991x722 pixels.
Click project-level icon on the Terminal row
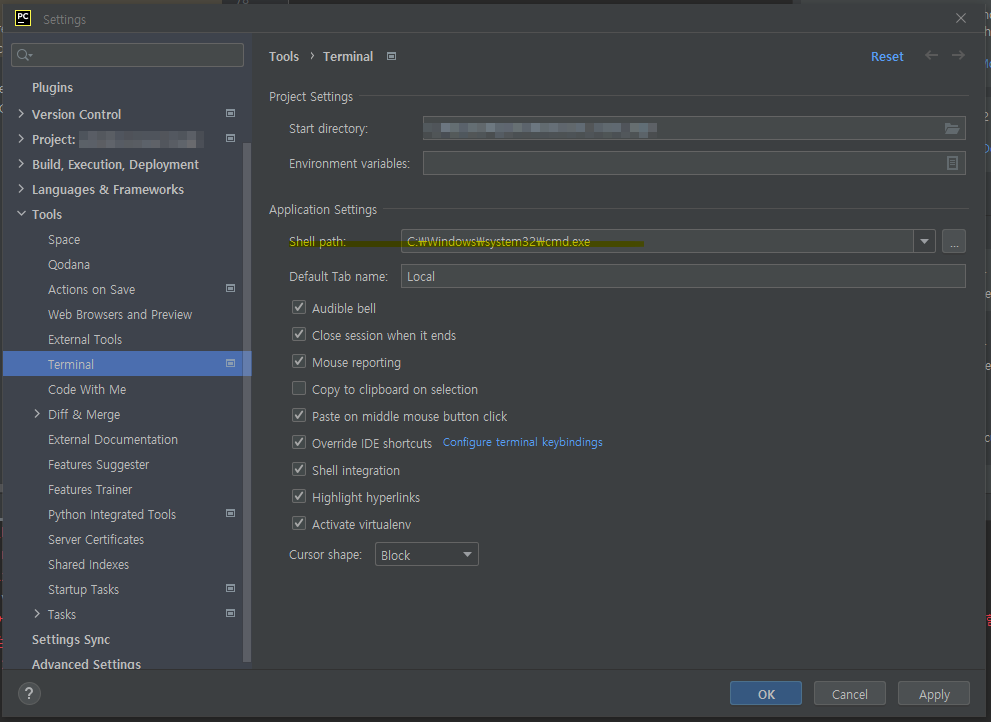pyautogui.click(x=231, y=364)
